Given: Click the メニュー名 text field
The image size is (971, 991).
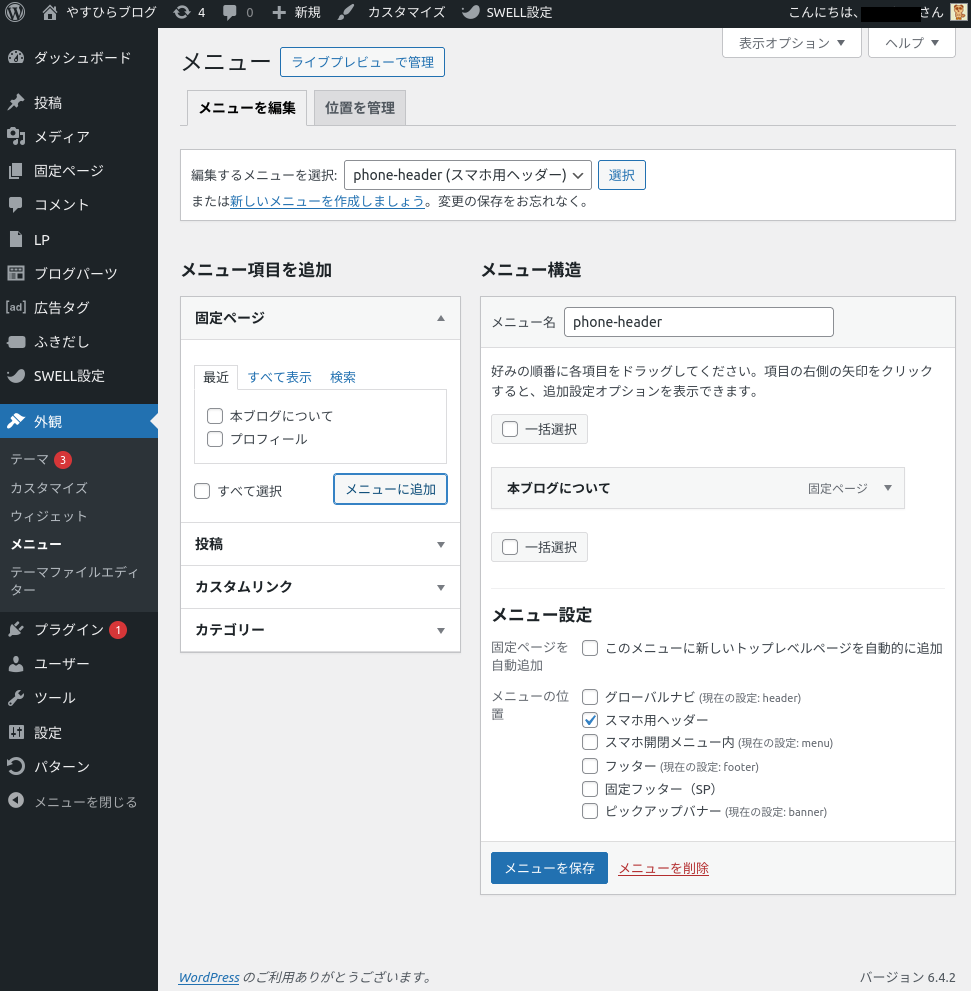Looking at the screenshot, I should tap(699, 322).
